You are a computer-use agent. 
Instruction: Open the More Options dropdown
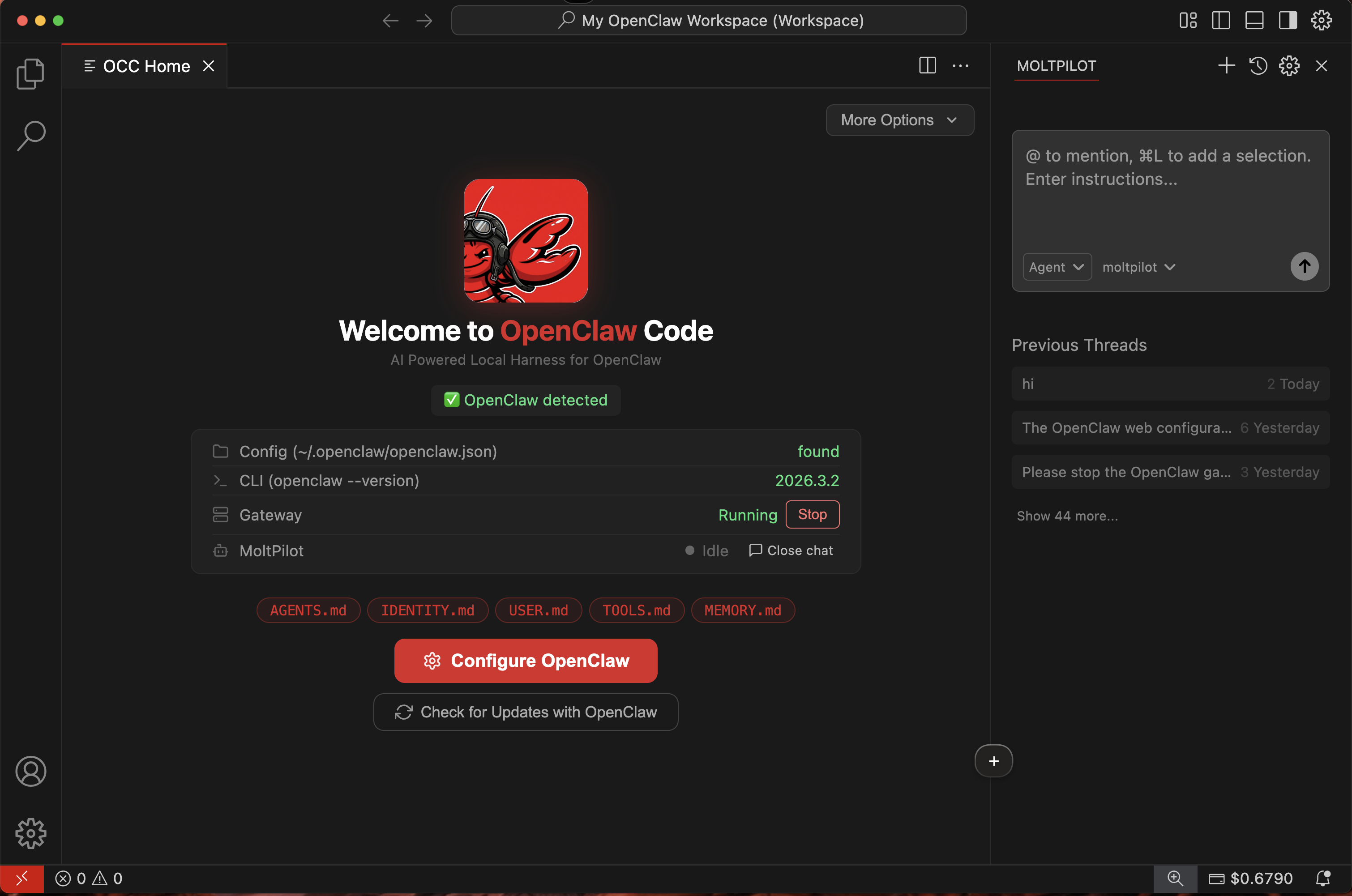coord(899,120)
